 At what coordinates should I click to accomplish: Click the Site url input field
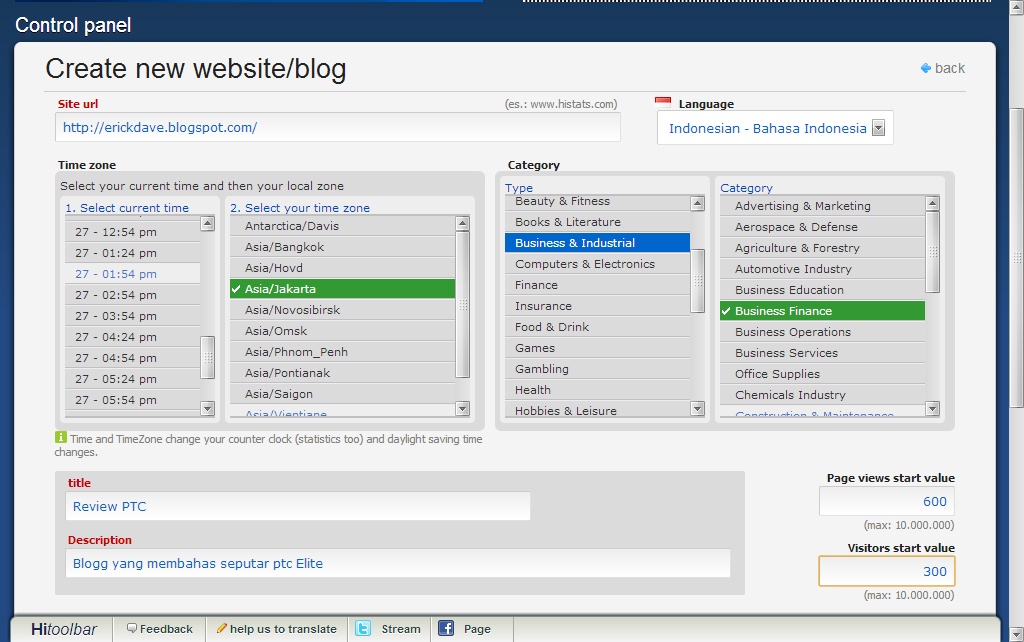pos(338,127)
